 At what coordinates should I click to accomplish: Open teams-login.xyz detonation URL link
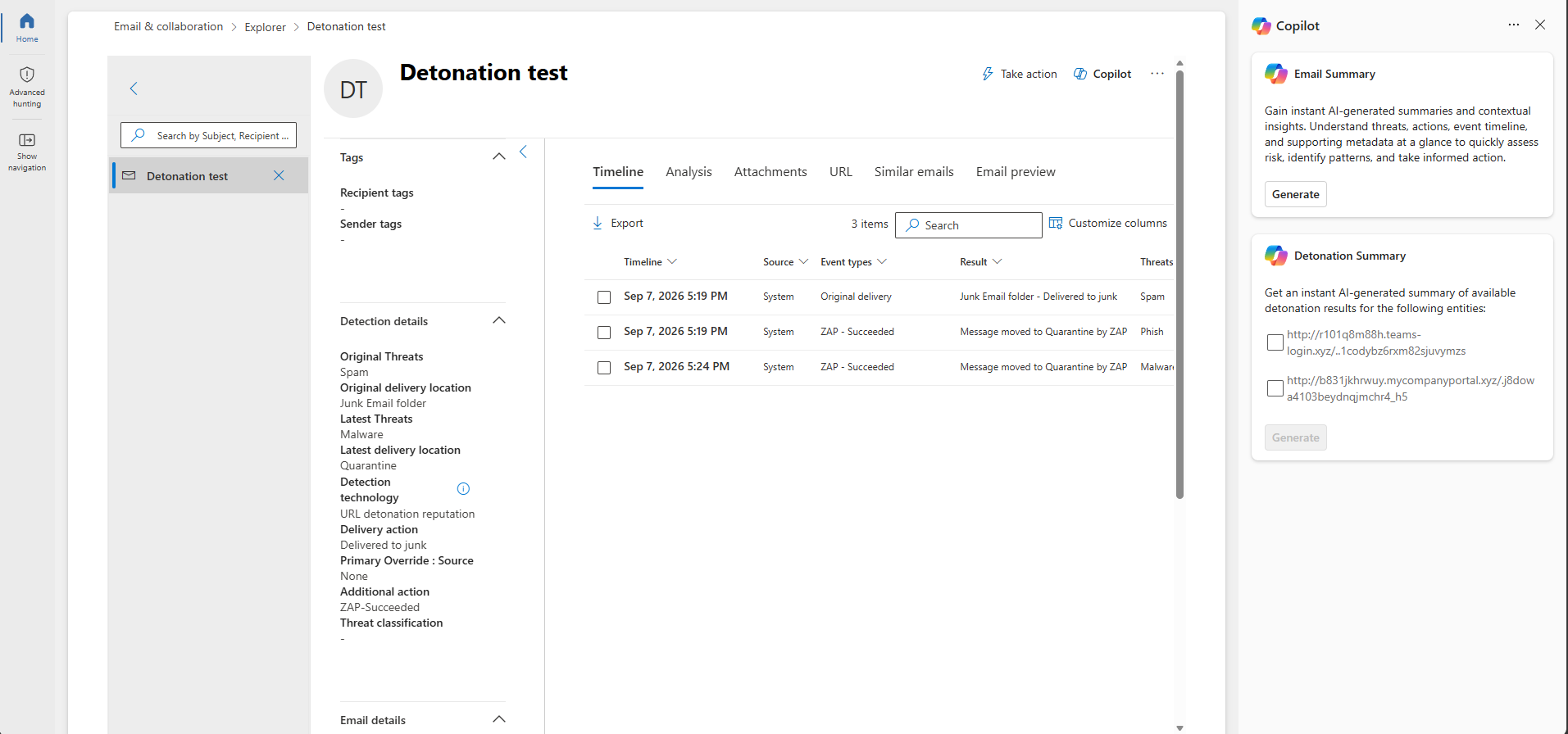(1376, 342)
